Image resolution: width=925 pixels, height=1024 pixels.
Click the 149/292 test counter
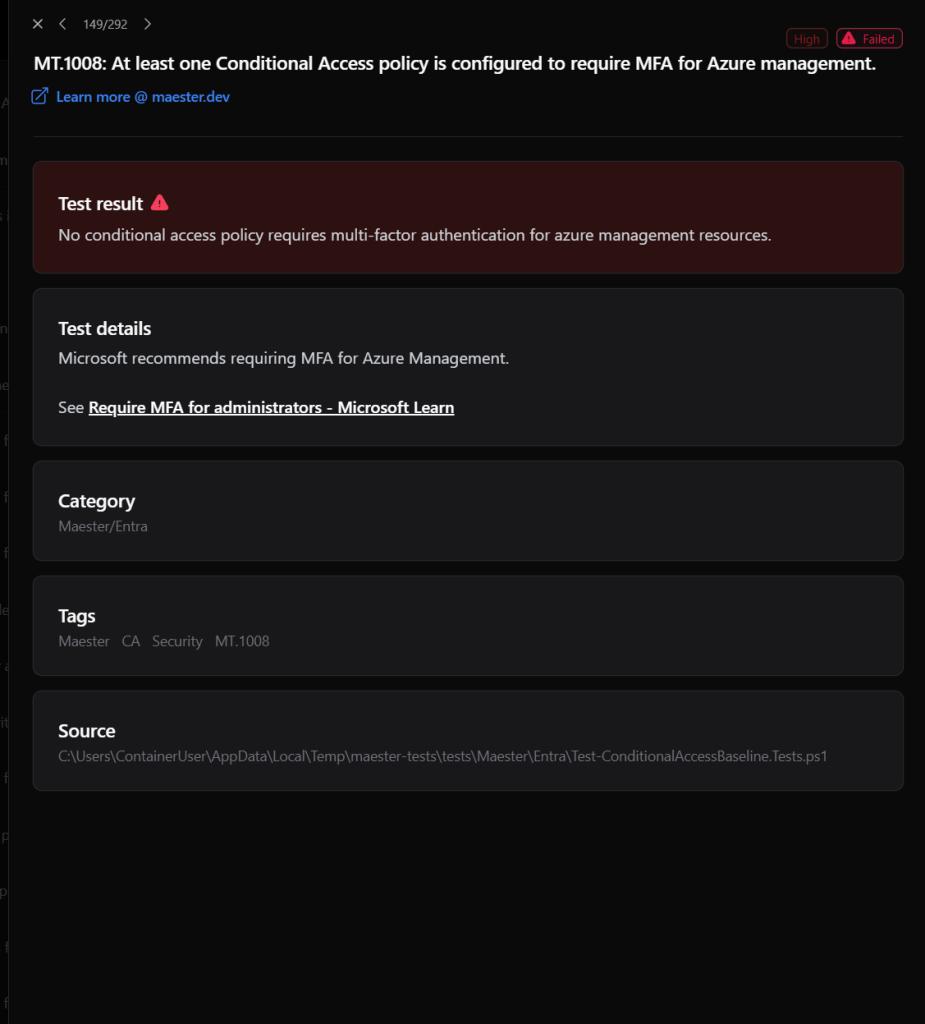[105, 24]
